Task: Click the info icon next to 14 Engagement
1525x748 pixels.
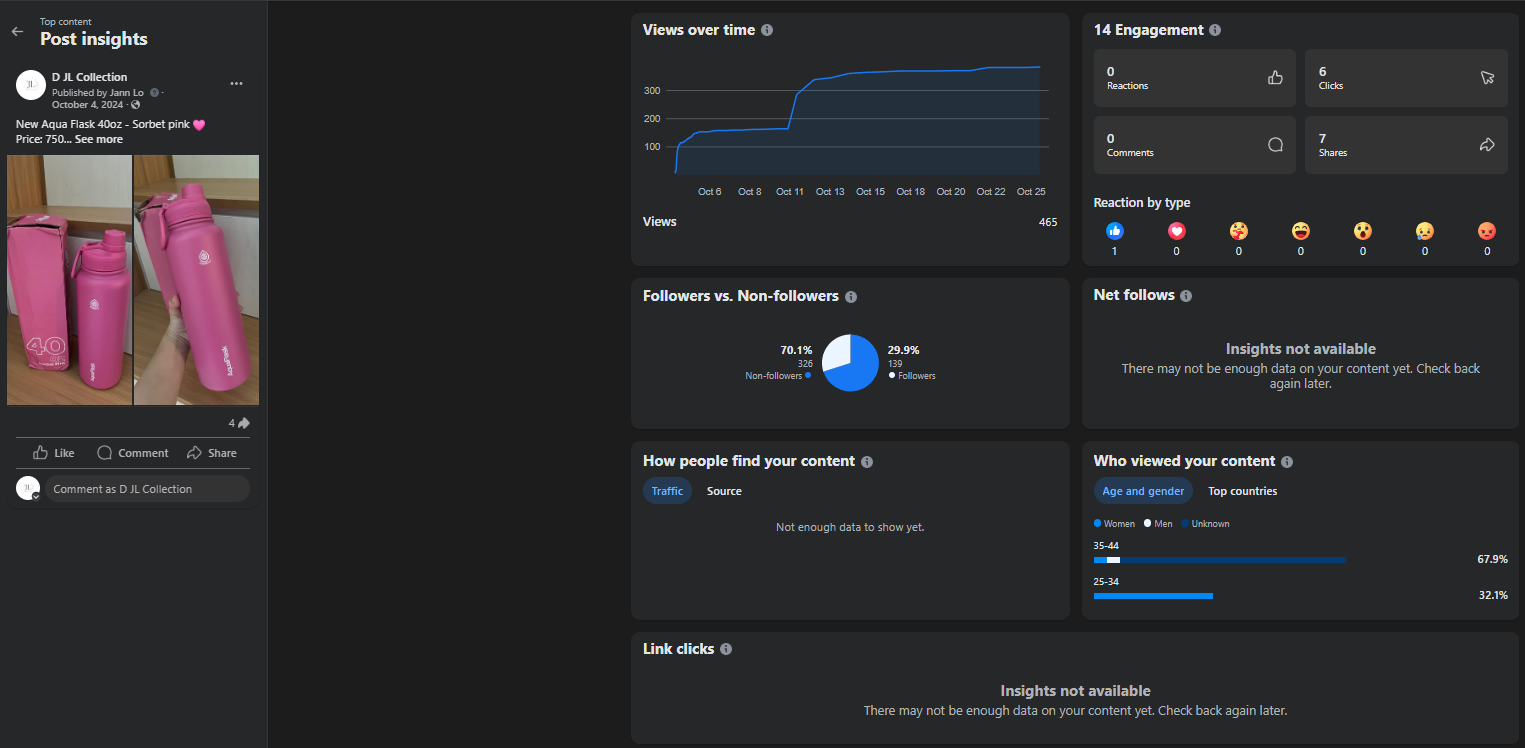Action: tap(1215, 30)
